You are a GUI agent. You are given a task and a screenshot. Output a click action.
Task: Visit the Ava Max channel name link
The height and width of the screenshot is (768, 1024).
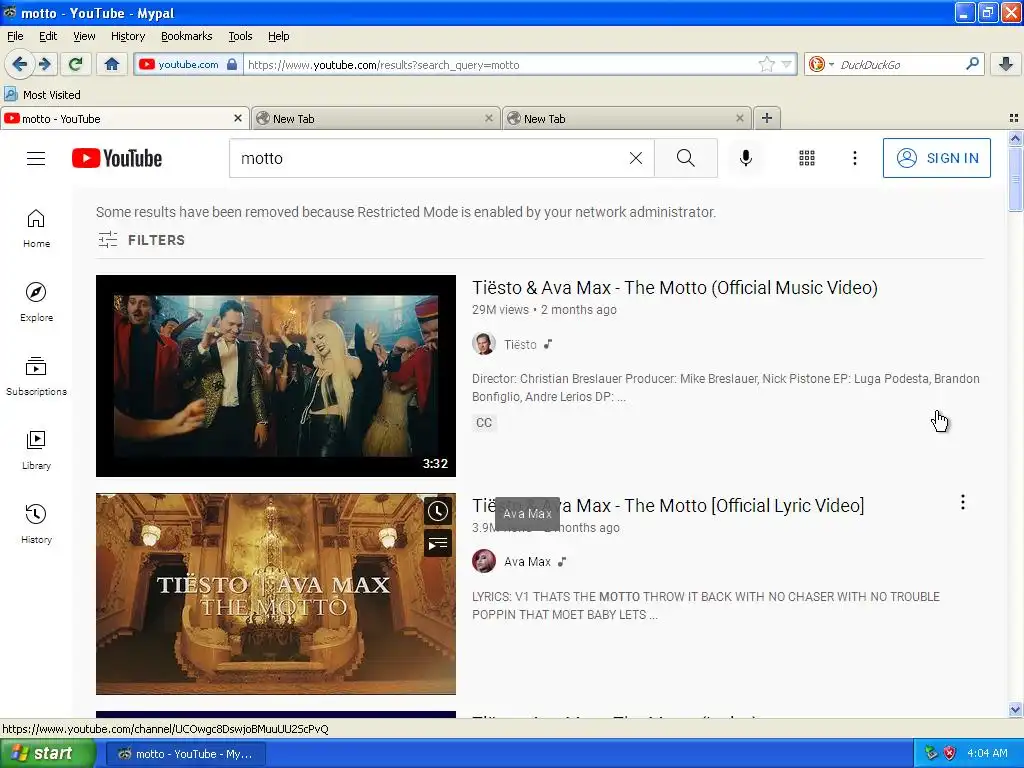click(x=527, y=562)
